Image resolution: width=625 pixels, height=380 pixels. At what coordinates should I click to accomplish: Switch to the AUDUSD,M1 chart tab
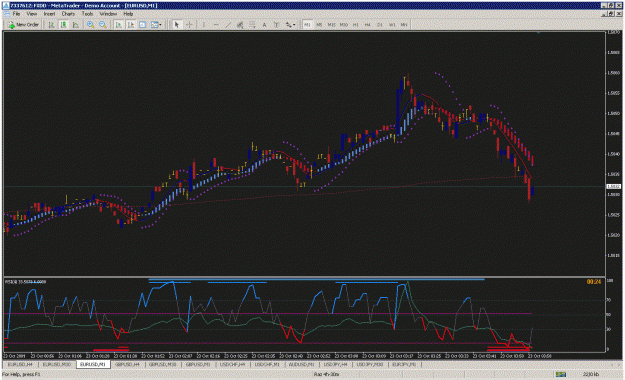tap(302, 364)
